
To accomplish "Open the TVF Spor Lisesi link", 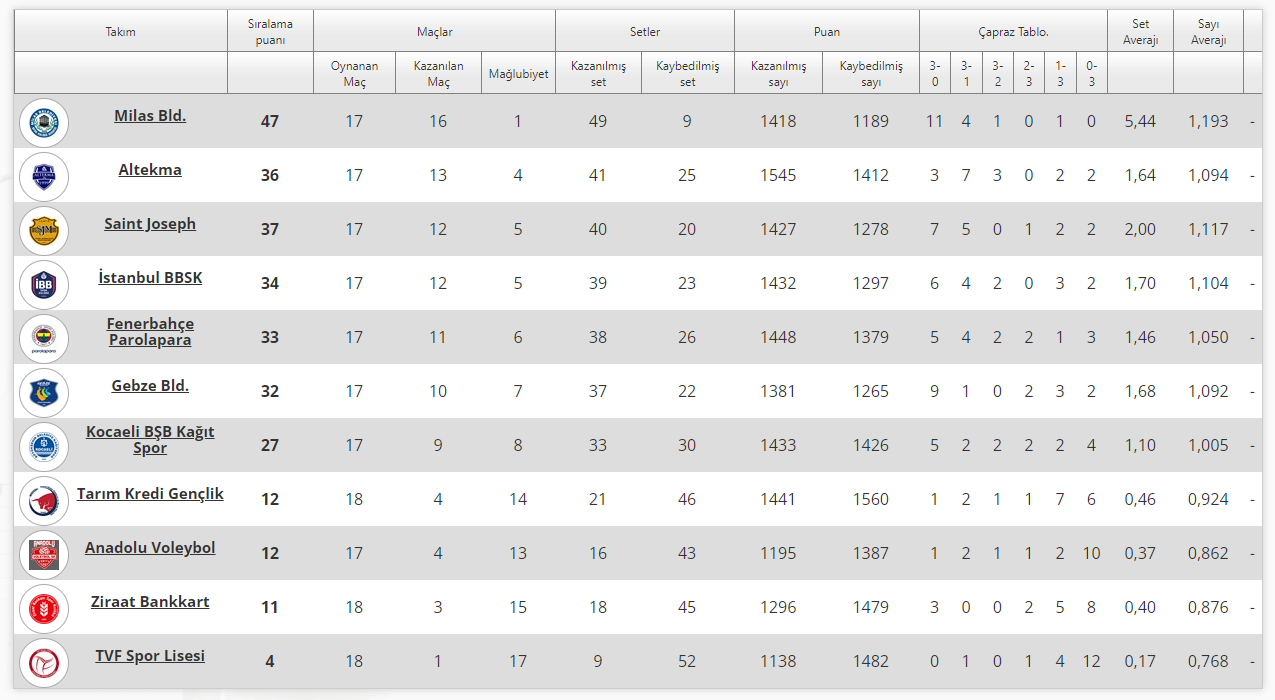I will [x=150, y=656].
